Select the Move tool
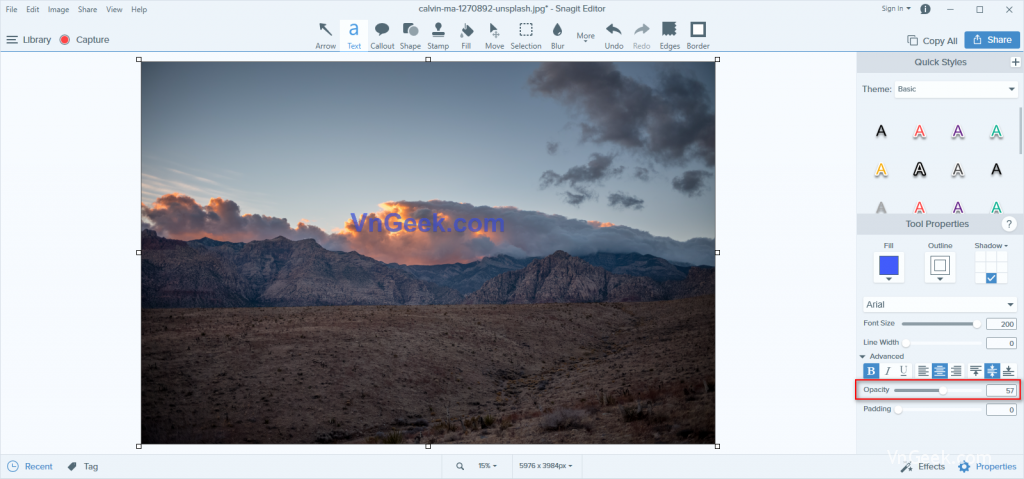This screenshot has height=479, width=1024. click(x=494, y=35)
